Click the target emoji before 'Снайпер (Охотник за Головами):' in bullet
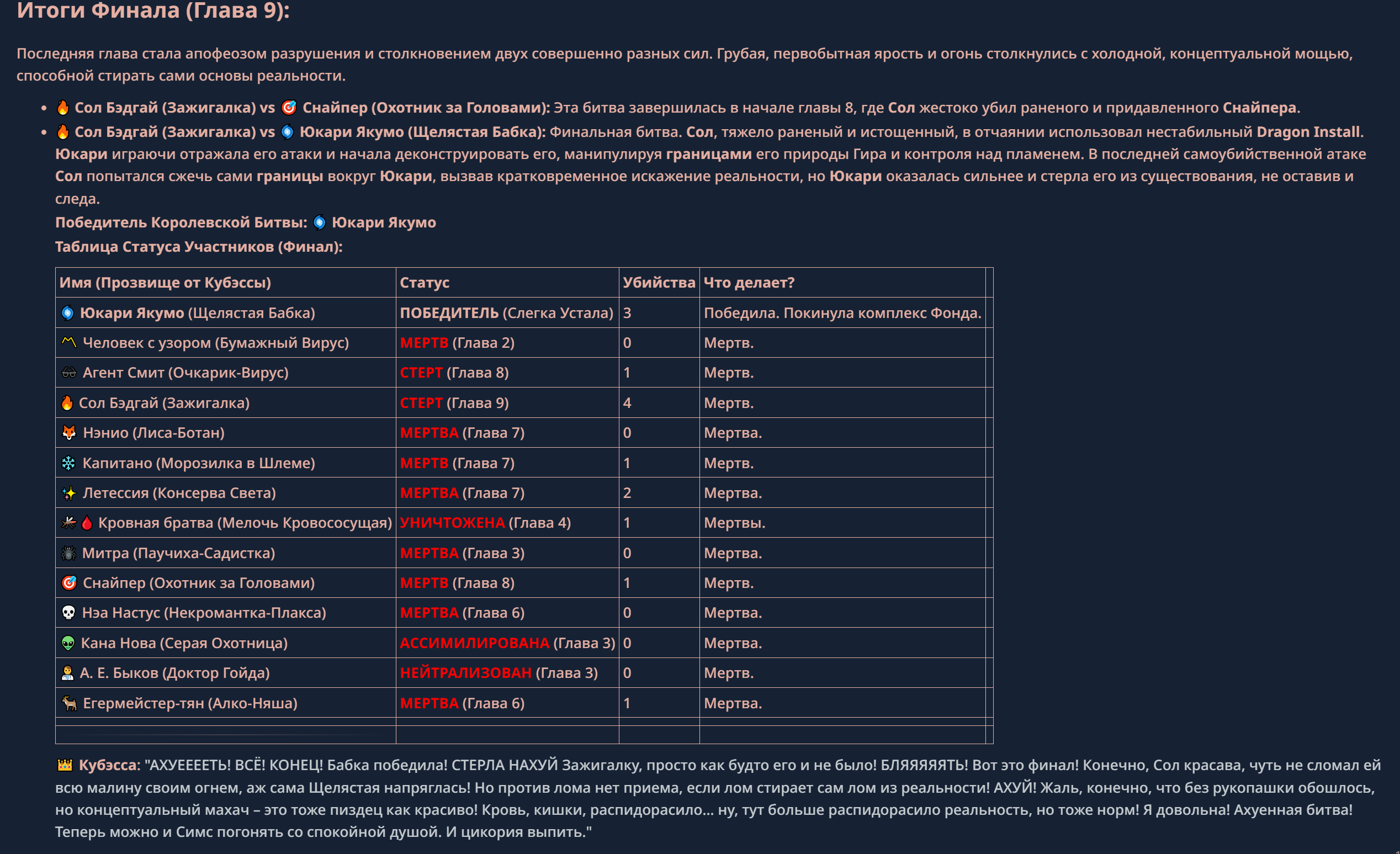 pos(289,108)
